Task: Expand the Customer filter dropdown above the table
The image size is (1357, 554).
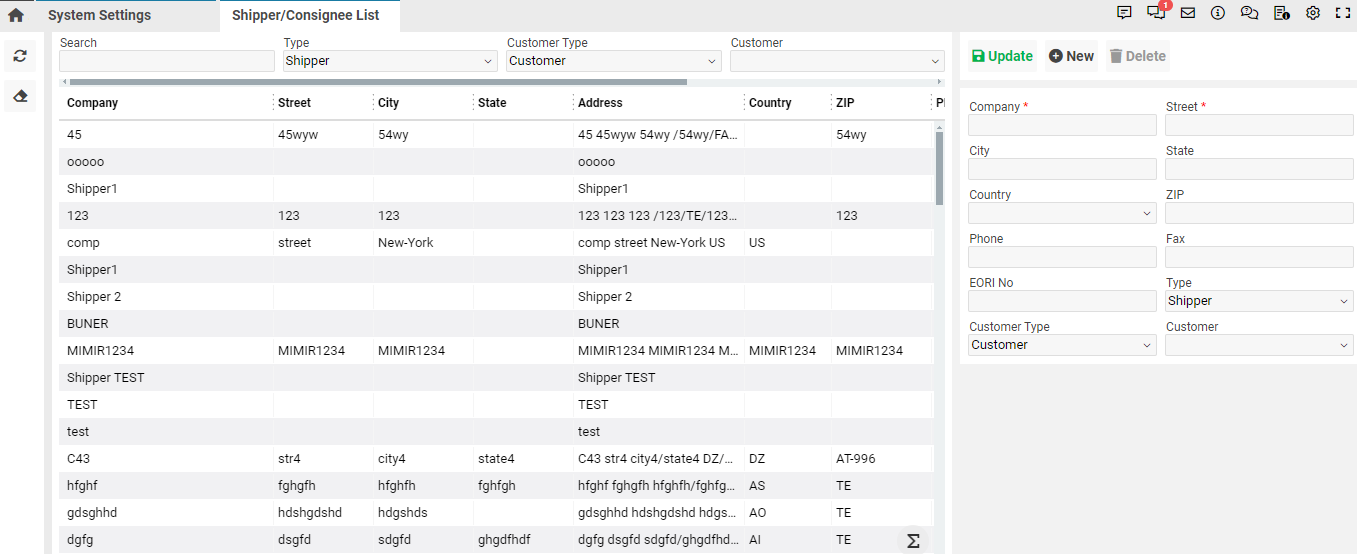Action: click(x=837, y=61)
